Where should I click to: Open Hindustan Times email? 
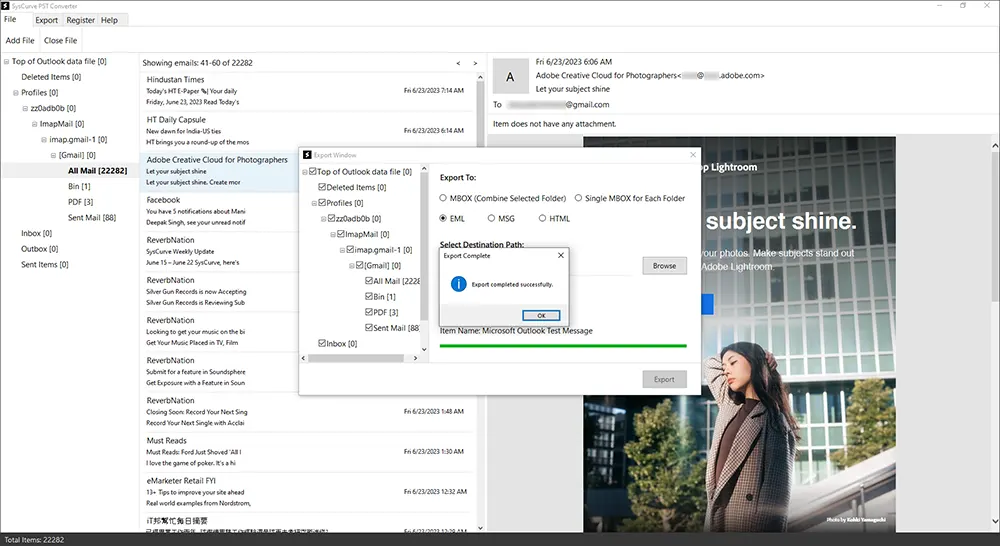(307, 91)
